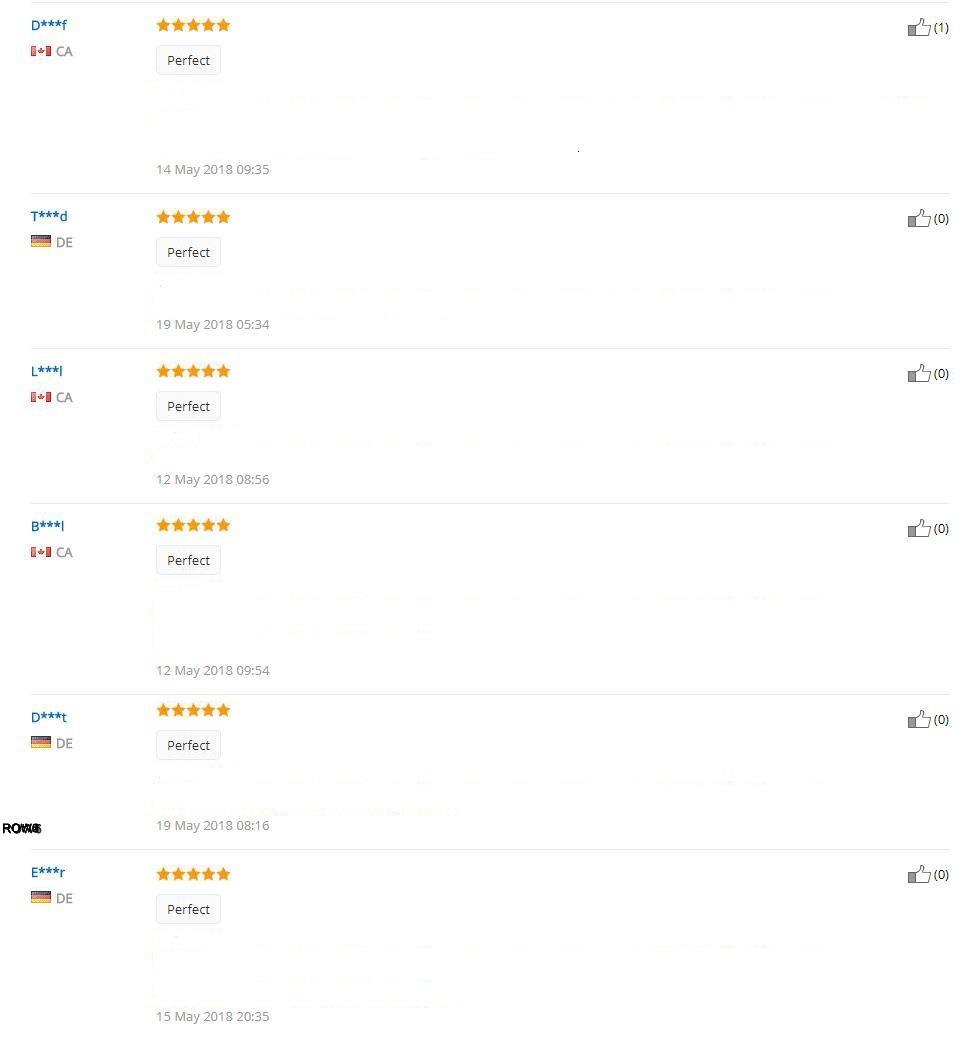Click the thumbs-up icon on L***l's review
Viewport: 977px width, 1039px height.
[919, 373]
